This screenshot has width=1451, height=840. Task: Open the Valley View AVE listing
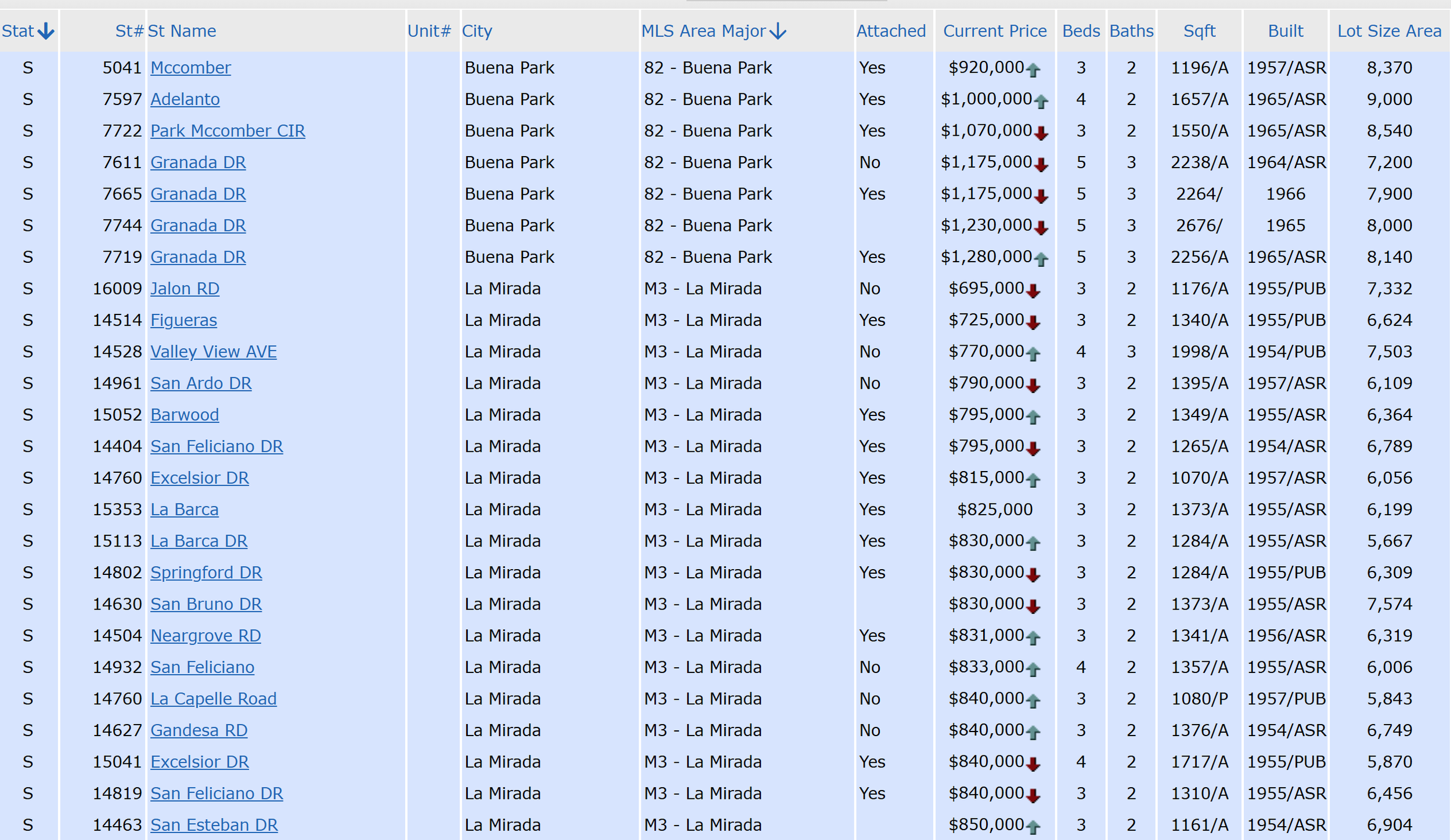tap(213, 352)
